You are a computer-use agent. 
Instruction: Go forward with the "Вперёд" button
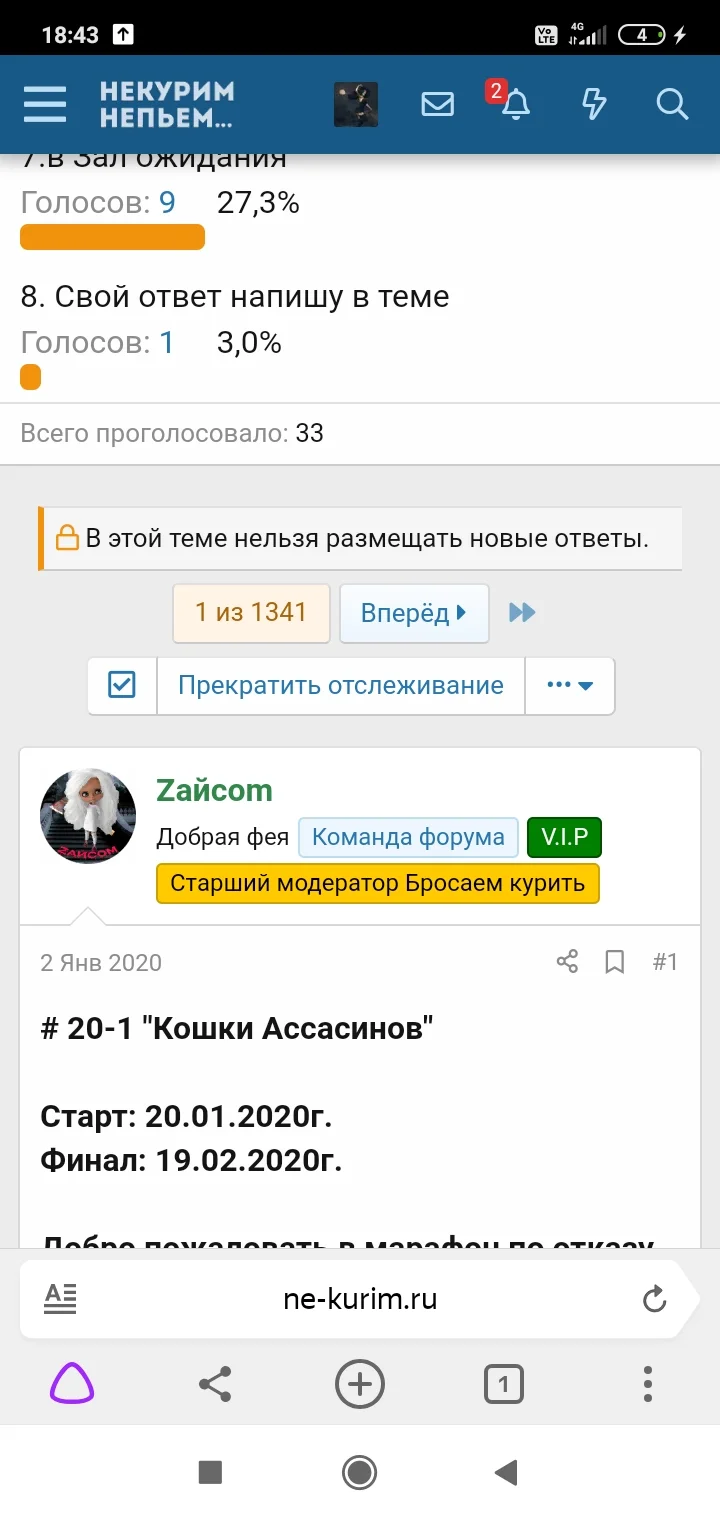coord(414,613)
